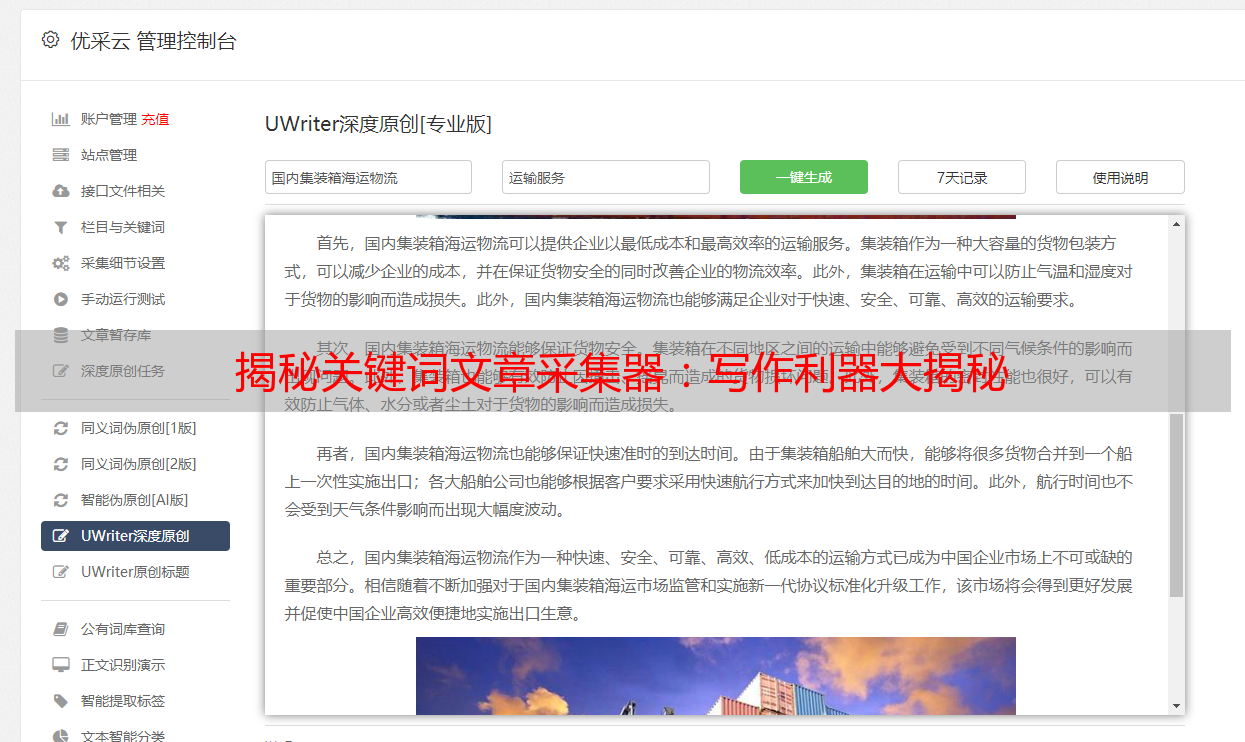Click the refresh icon for 智能伪原创[AI版]
The image size is (1245, 742).
61,500
